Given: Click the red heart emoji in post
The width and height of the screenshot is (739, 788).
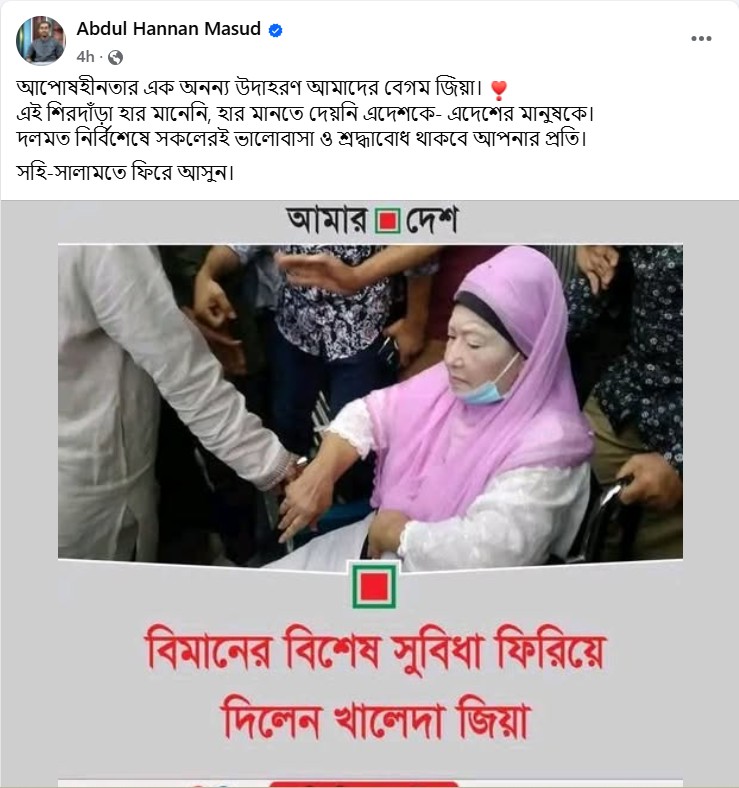Looking at the screenshot, I should point(499,90).
